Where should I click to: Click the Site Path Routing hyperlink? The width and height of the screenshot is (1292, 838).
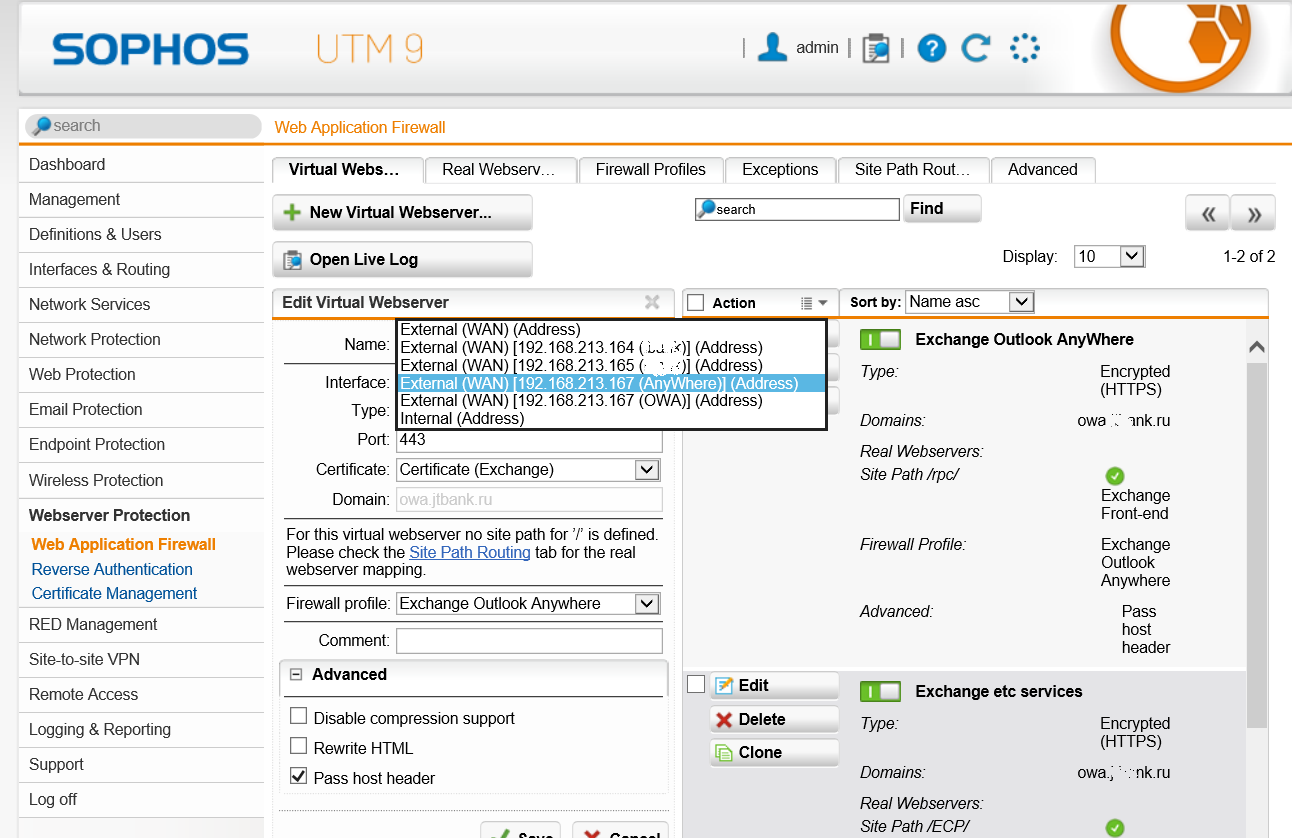pos(470,552)
